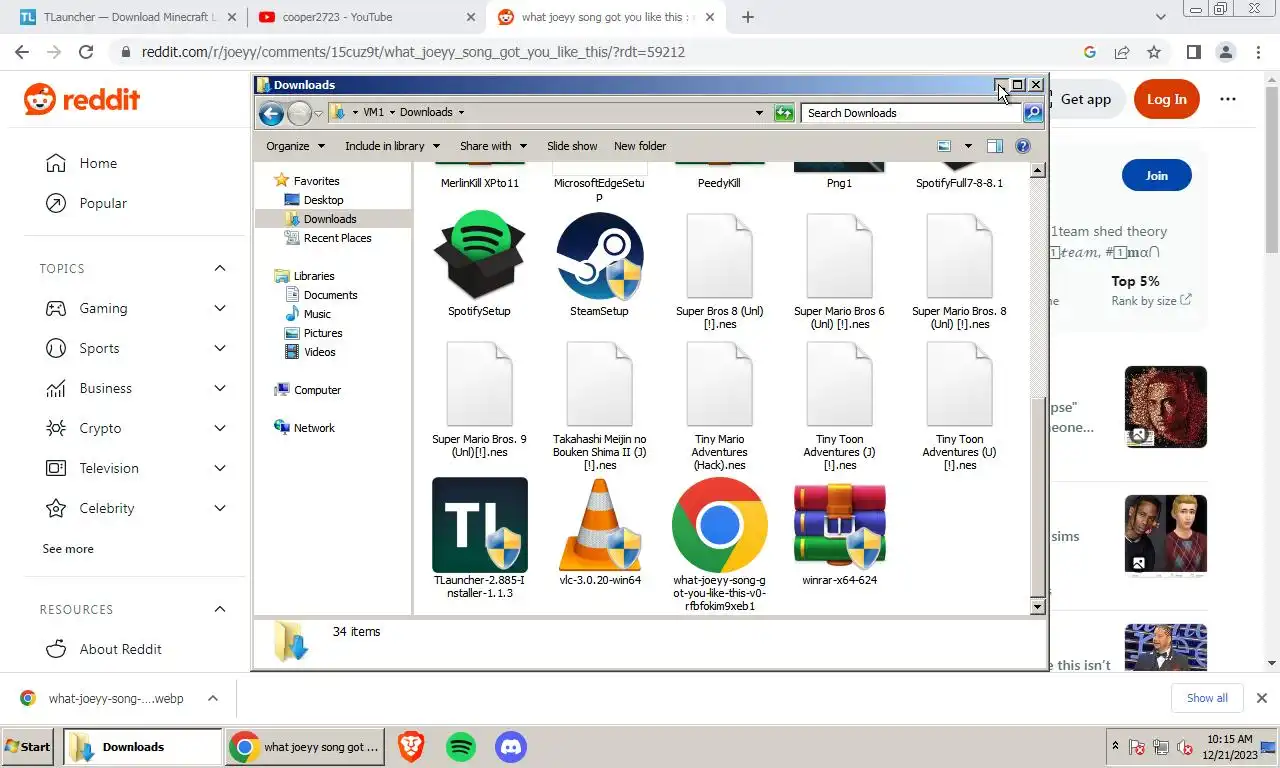Click the search magnifier in Downloads window
The width and height of the screenshot is (1280, 768).
point(1033,113)
